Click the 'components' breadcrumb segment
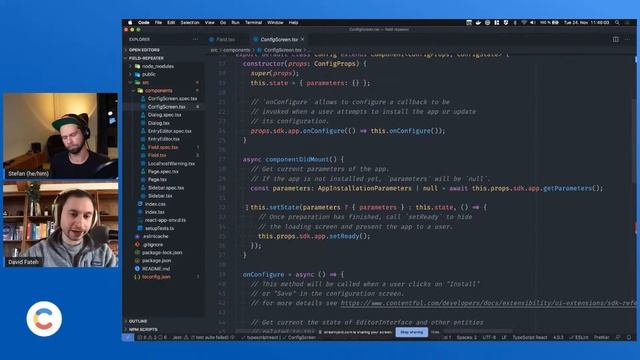Viewport: 640px width, 360px height. [x=236, y=50]
